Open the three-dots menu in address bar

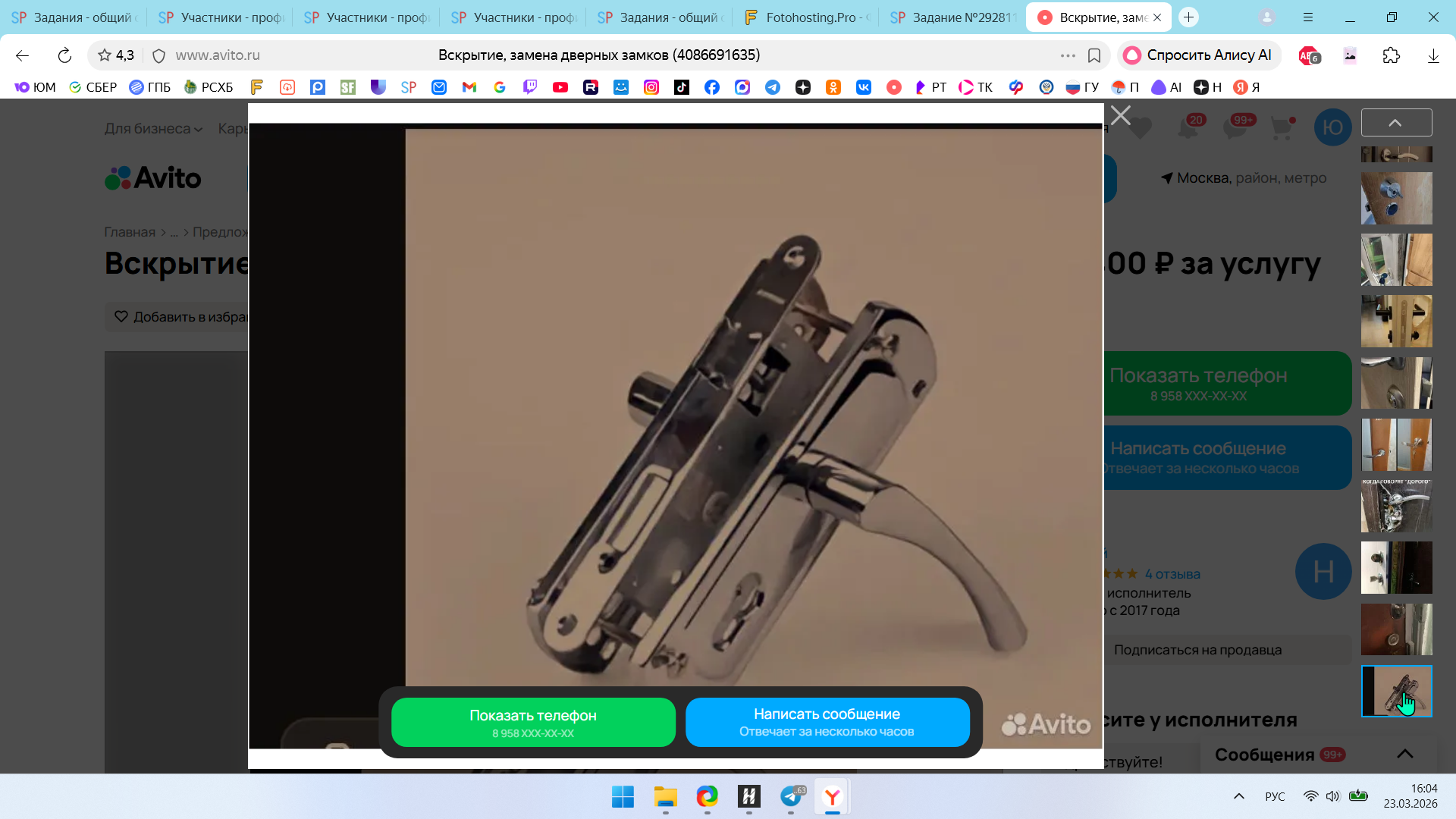(1068, 55)
